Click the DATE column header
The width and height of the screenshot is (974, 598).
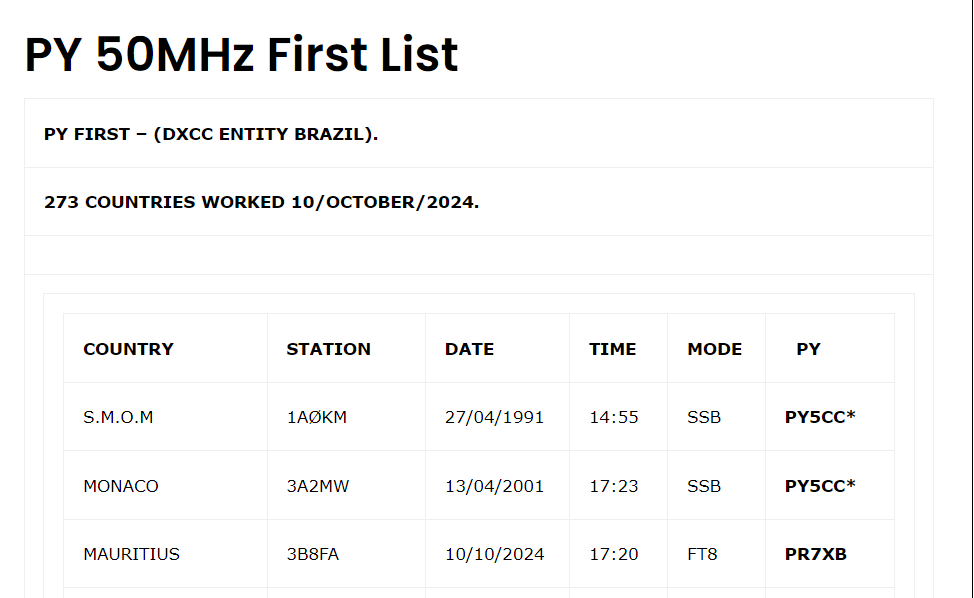pos(469,349)
